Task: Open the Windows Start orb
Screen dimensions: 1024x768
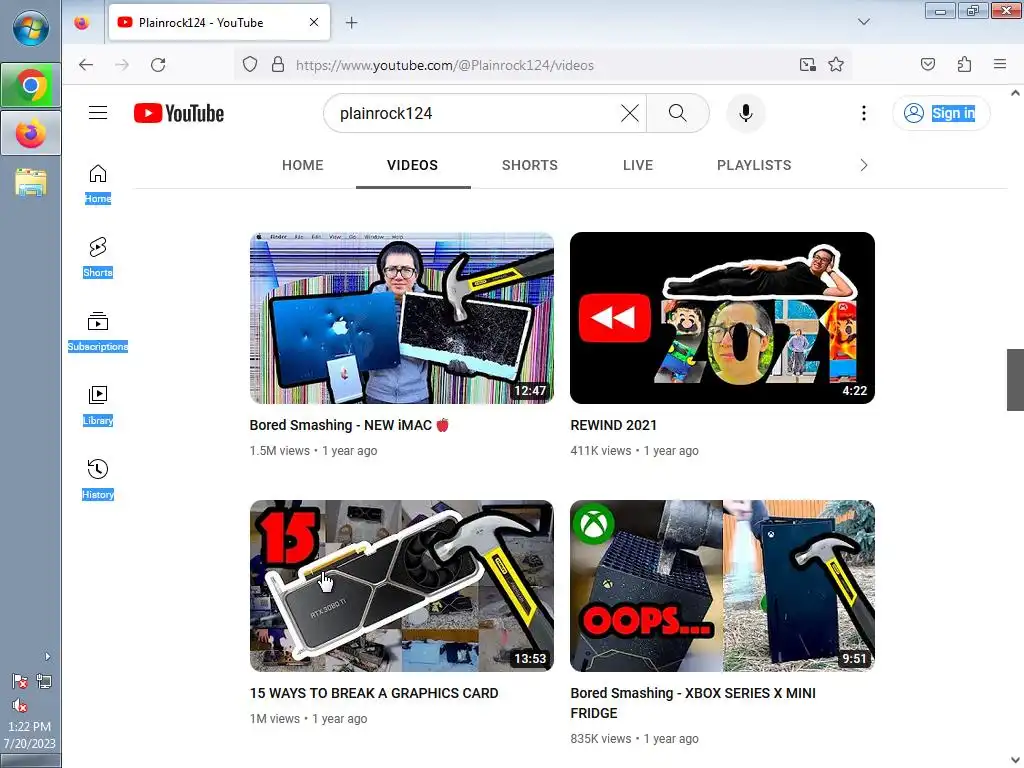Action: click(30, 29)
